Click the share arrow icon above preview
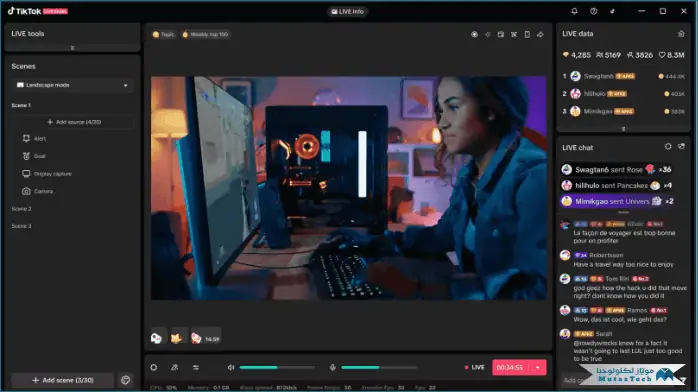Image resolution: width=698 pixels, height=392 pixels. click(540, 34)
